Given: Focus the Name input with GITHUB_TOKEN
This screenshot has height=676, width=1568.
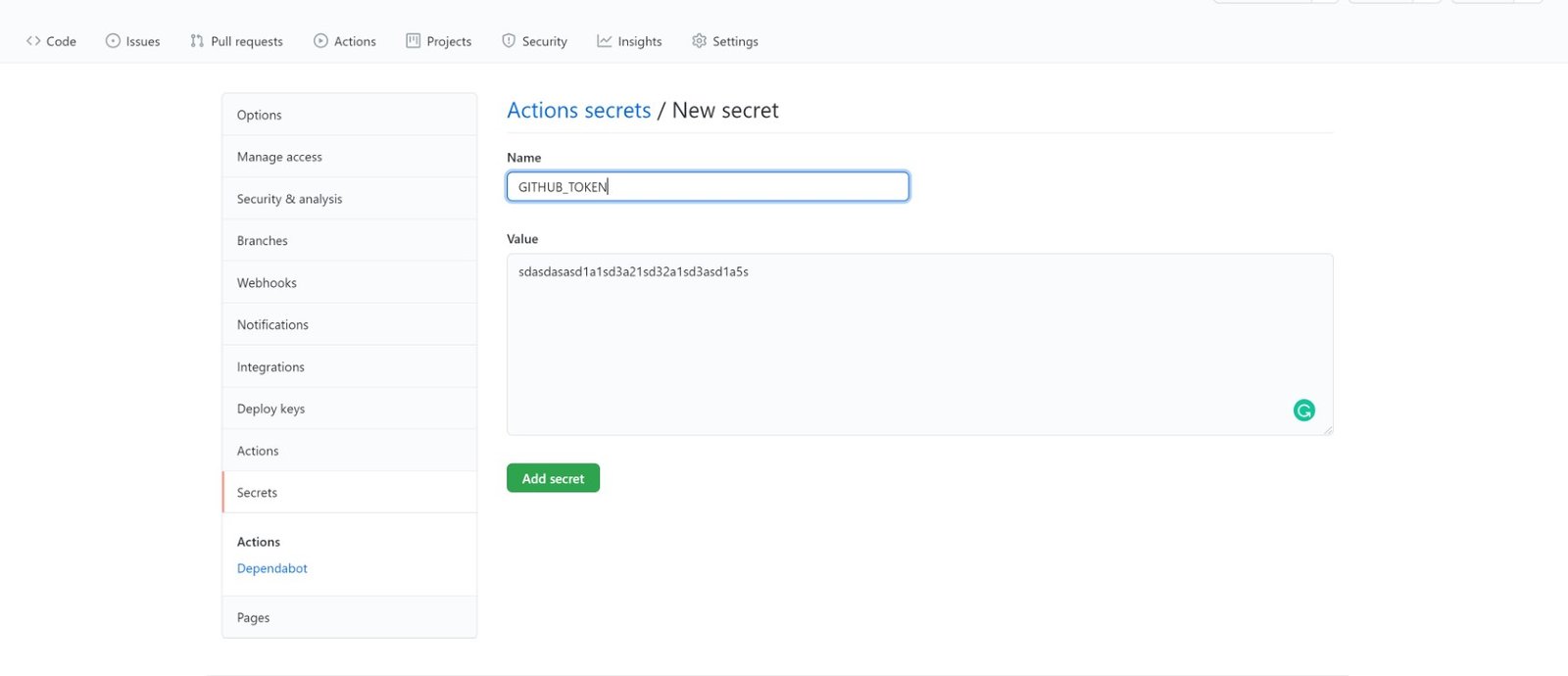Looking at the screenshot, I should (x=708, y=186).
